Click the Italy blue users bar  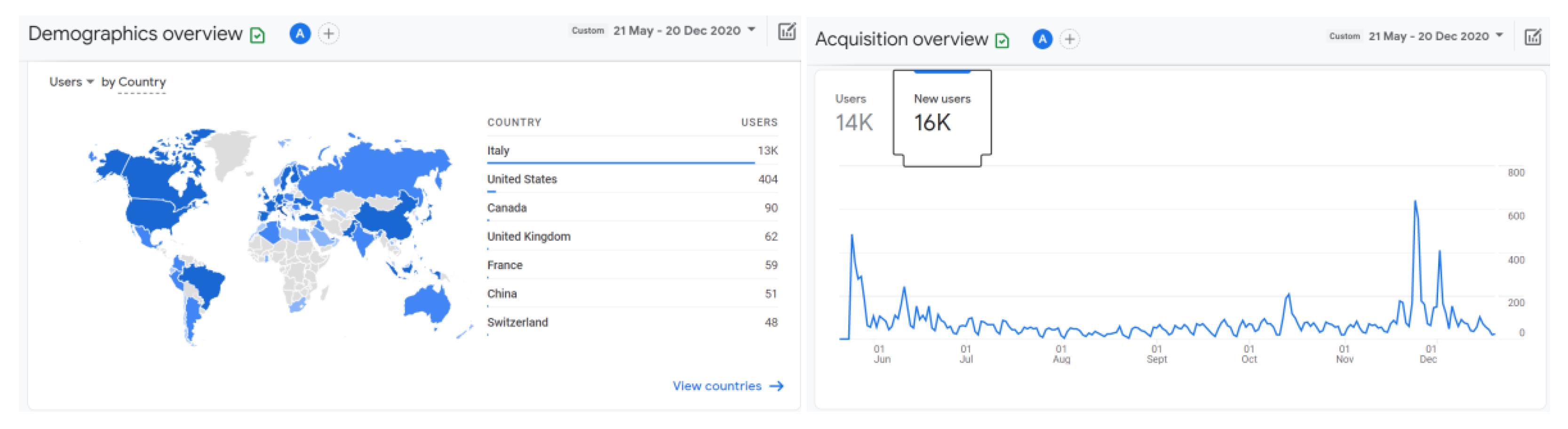(x=620, y=163)
